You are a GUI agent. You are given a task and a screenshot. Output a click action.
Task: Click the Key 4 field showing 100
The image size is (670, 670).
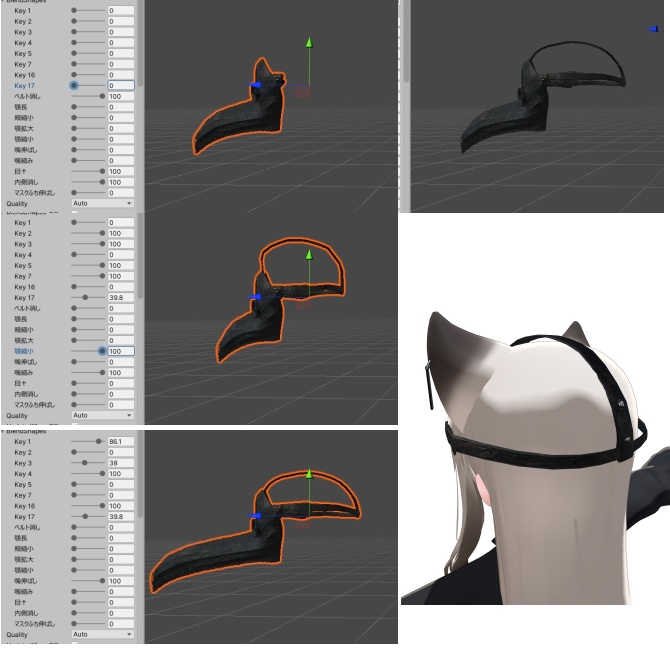121,473
